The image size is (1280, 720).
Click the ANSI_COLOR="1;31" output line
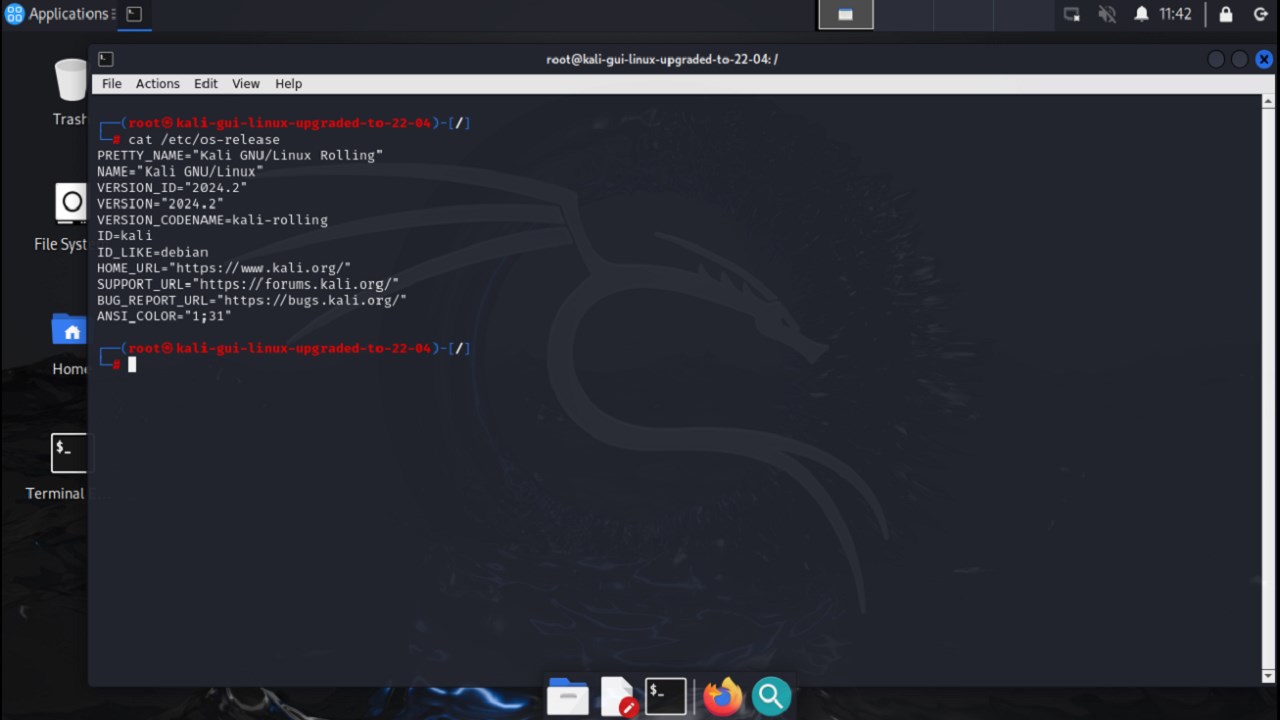point(164,316)
